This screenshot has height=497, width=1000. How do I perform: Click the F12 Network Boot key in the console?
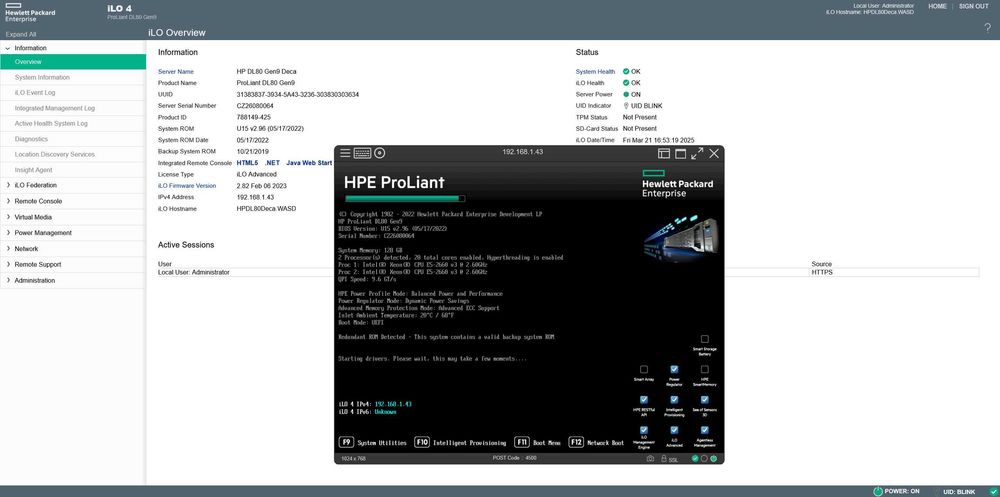pos(596,442)
